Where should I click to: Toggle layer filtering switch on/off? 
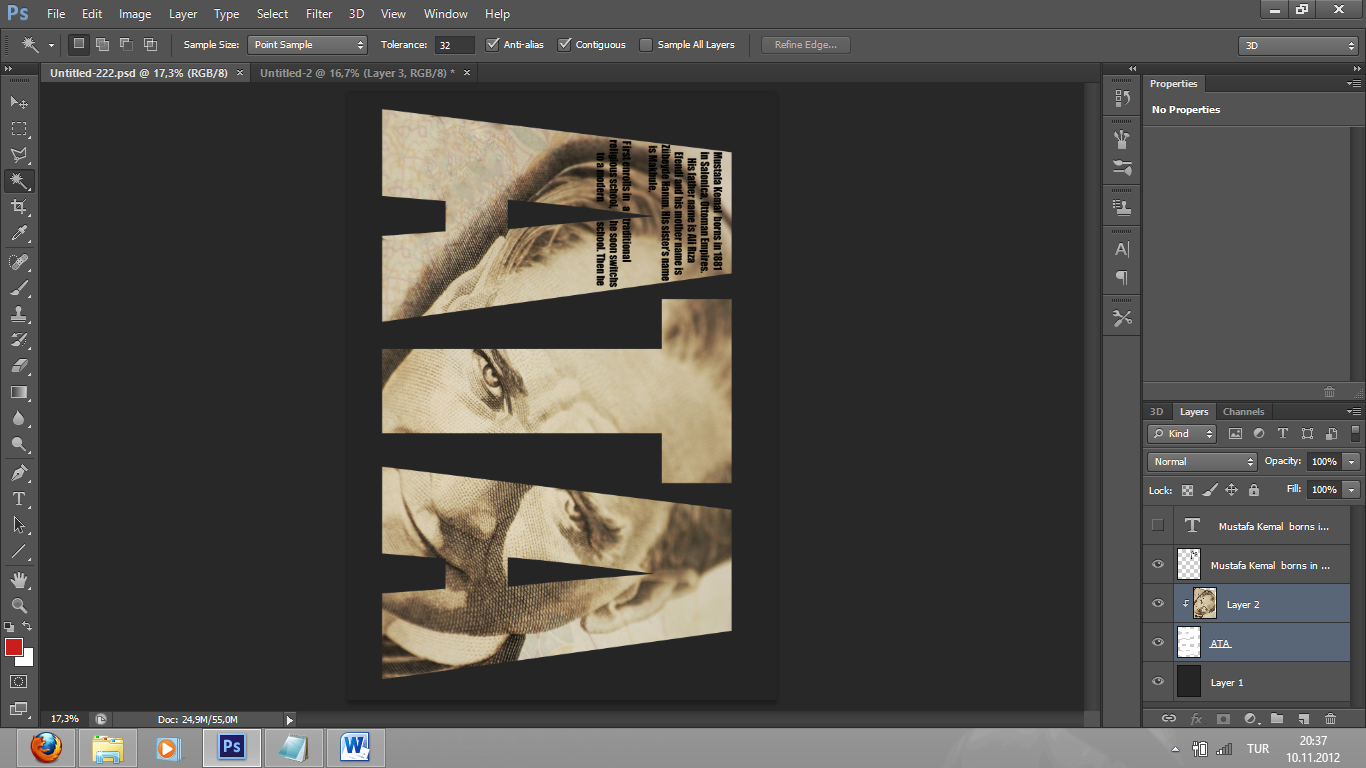pos(1355,433)
